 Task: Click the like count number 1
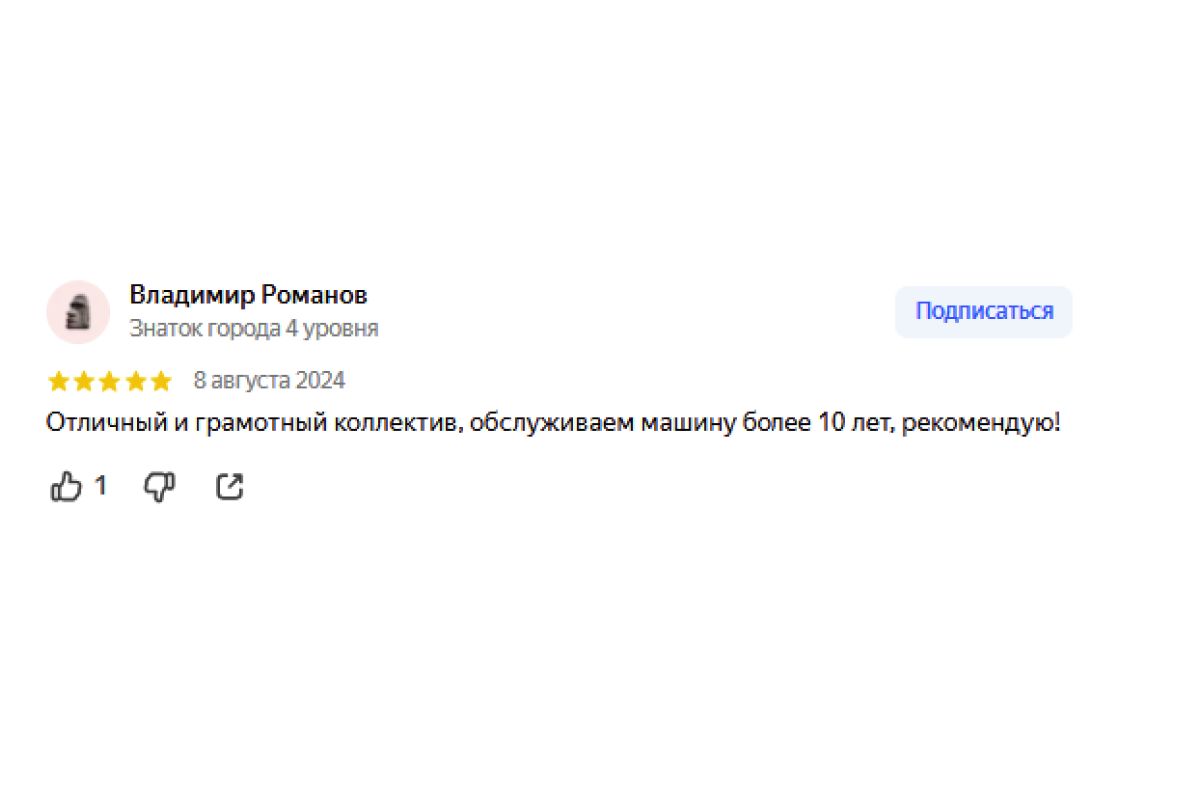100,487
